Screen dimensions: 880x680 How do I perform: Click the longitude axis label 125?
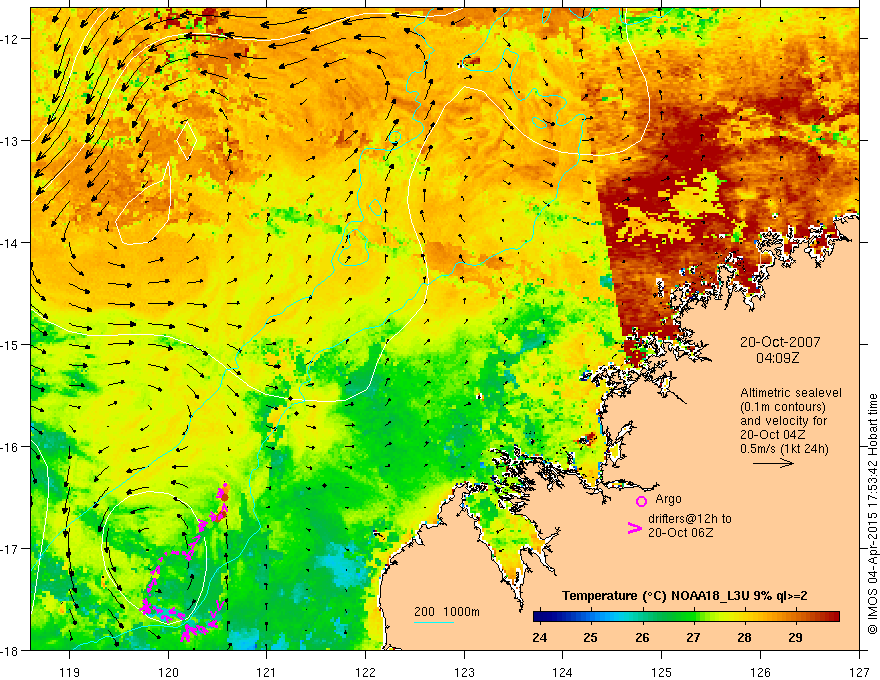coord(662,672)
